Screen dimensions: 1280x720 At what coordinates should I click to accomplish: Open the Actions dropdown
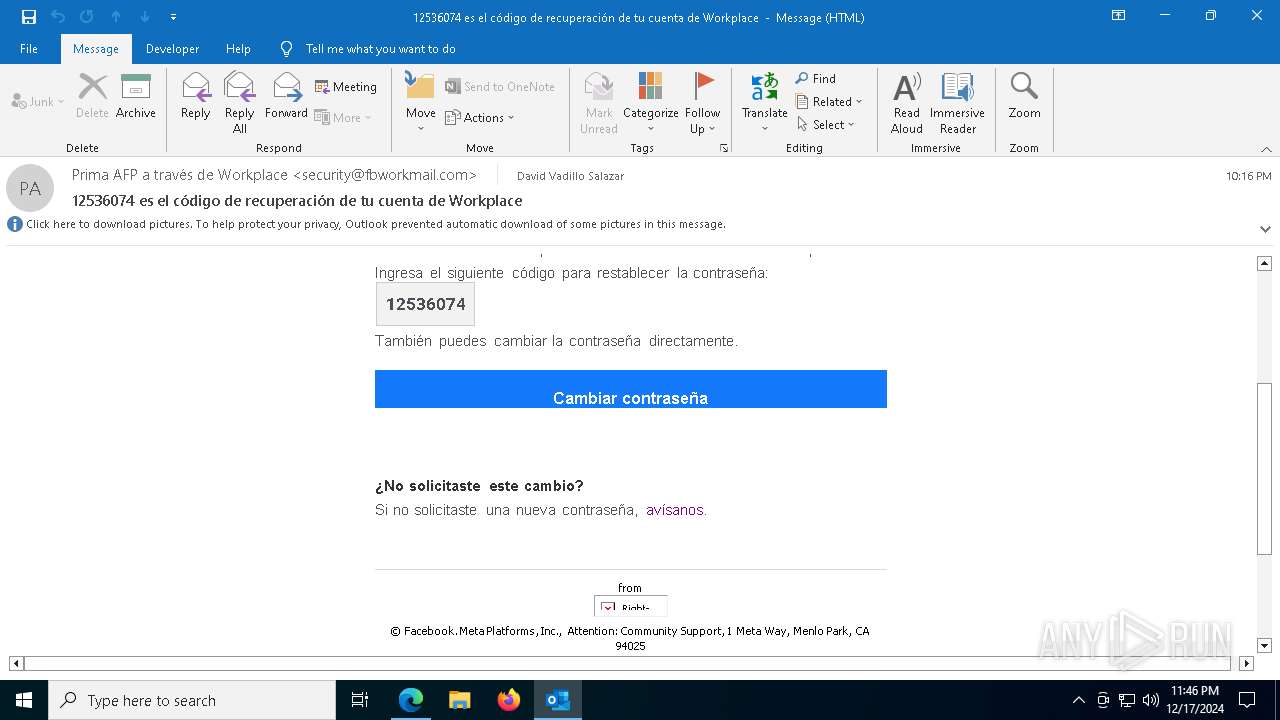(480, 117)
